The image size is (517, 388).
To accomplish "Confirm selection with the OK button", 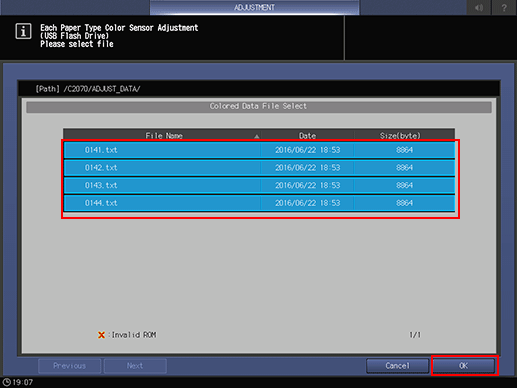I will (463, 366).
